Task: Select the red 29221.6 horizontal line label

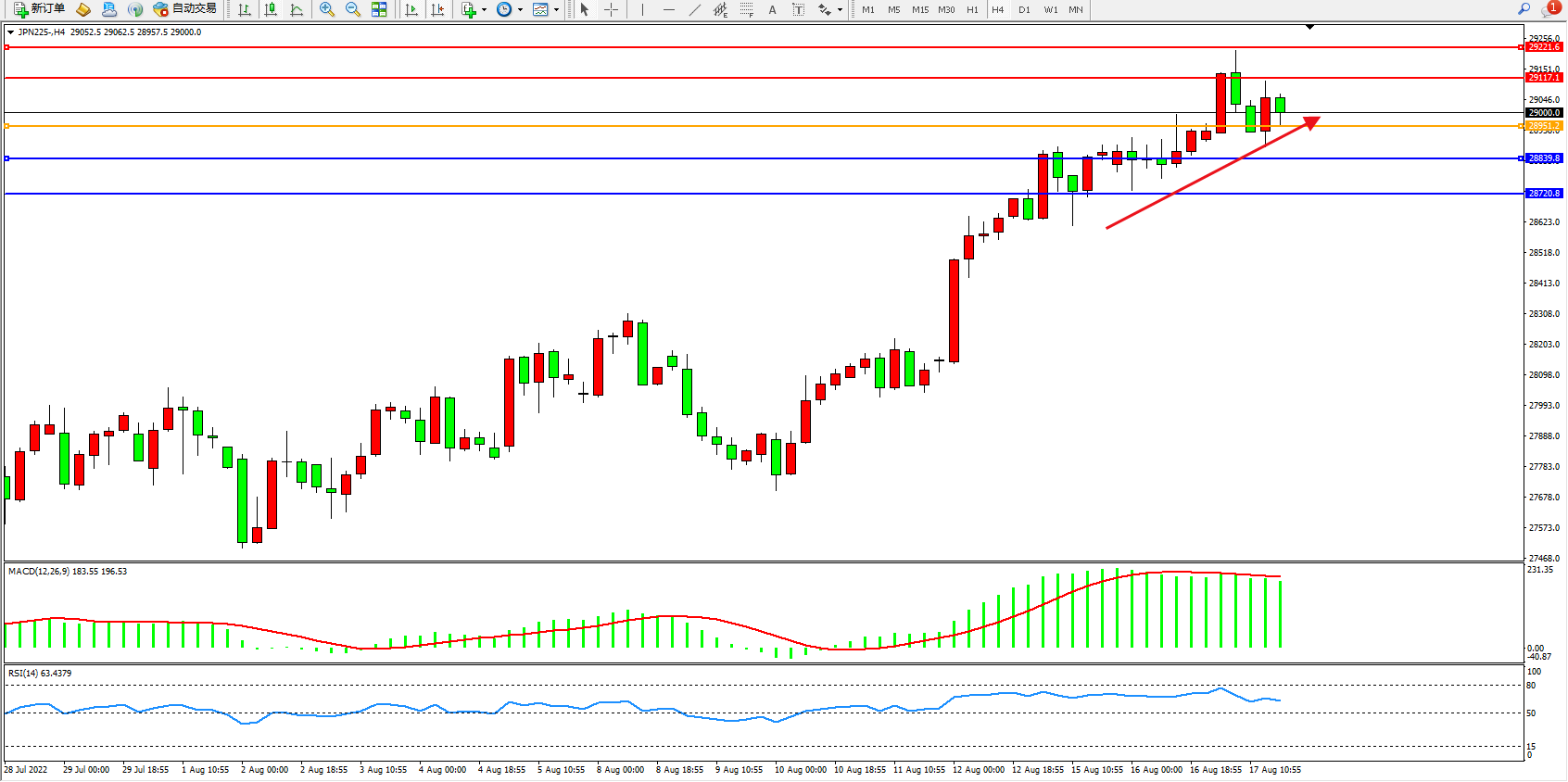Action: [1544, 47]
